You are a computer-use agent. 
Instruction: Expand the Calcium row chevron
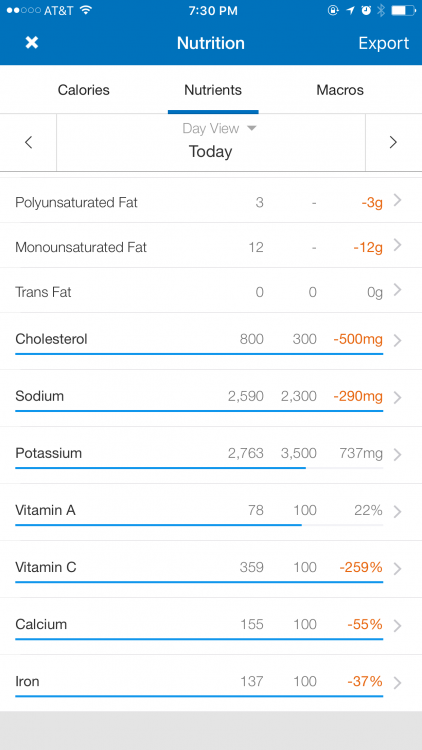coord(397,625)
